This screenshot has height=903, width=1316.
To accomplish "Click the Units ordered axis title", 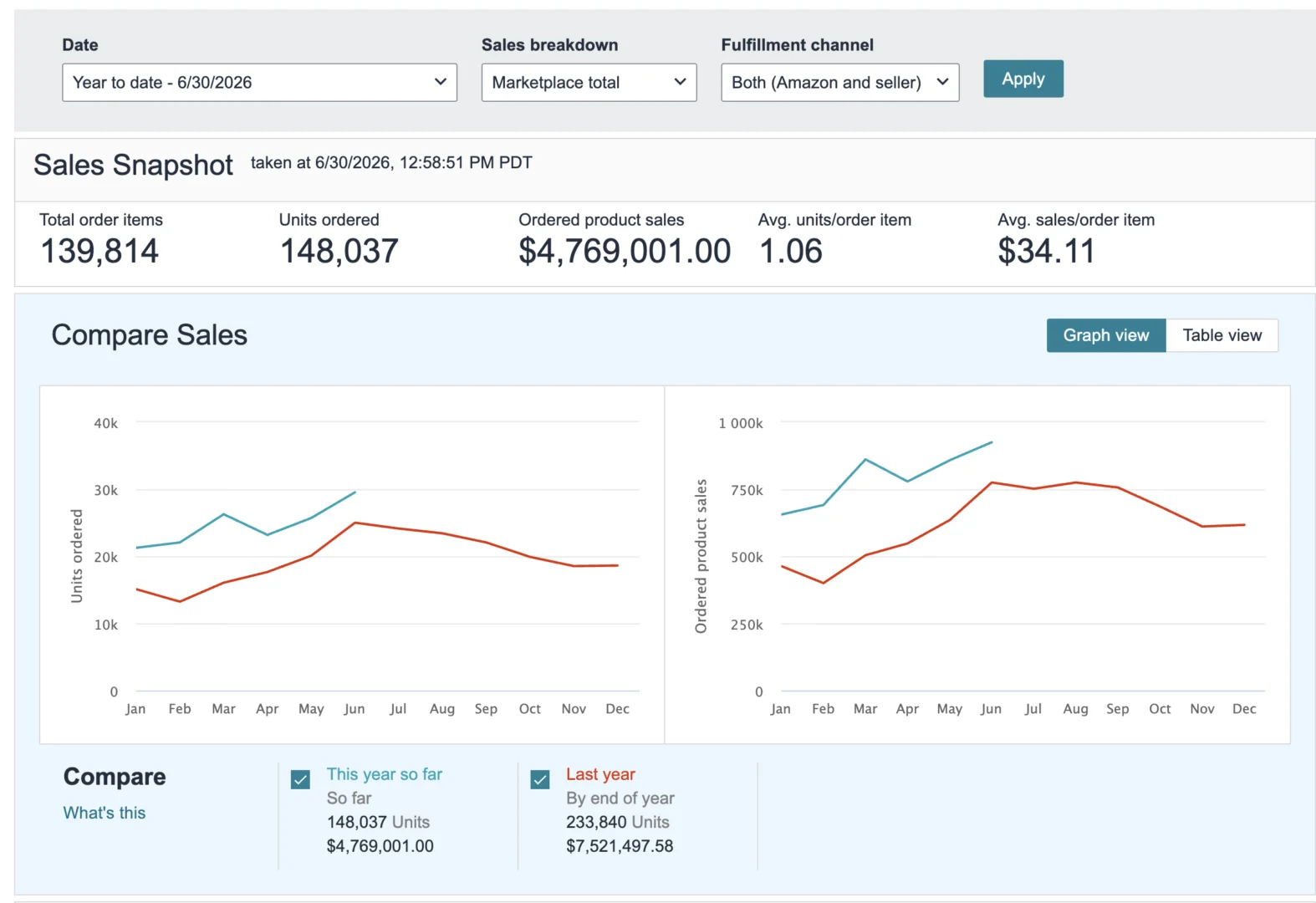I will point(77,556).
